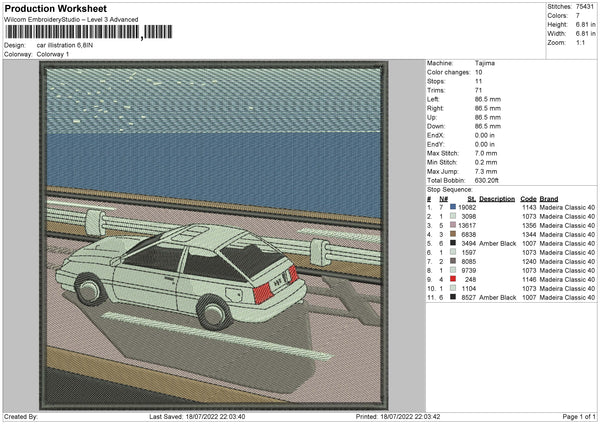Viewport: 600px width, 424px height.
Task: Click the design name "car illistration 6,8IN"
Action: coord(65,45)
